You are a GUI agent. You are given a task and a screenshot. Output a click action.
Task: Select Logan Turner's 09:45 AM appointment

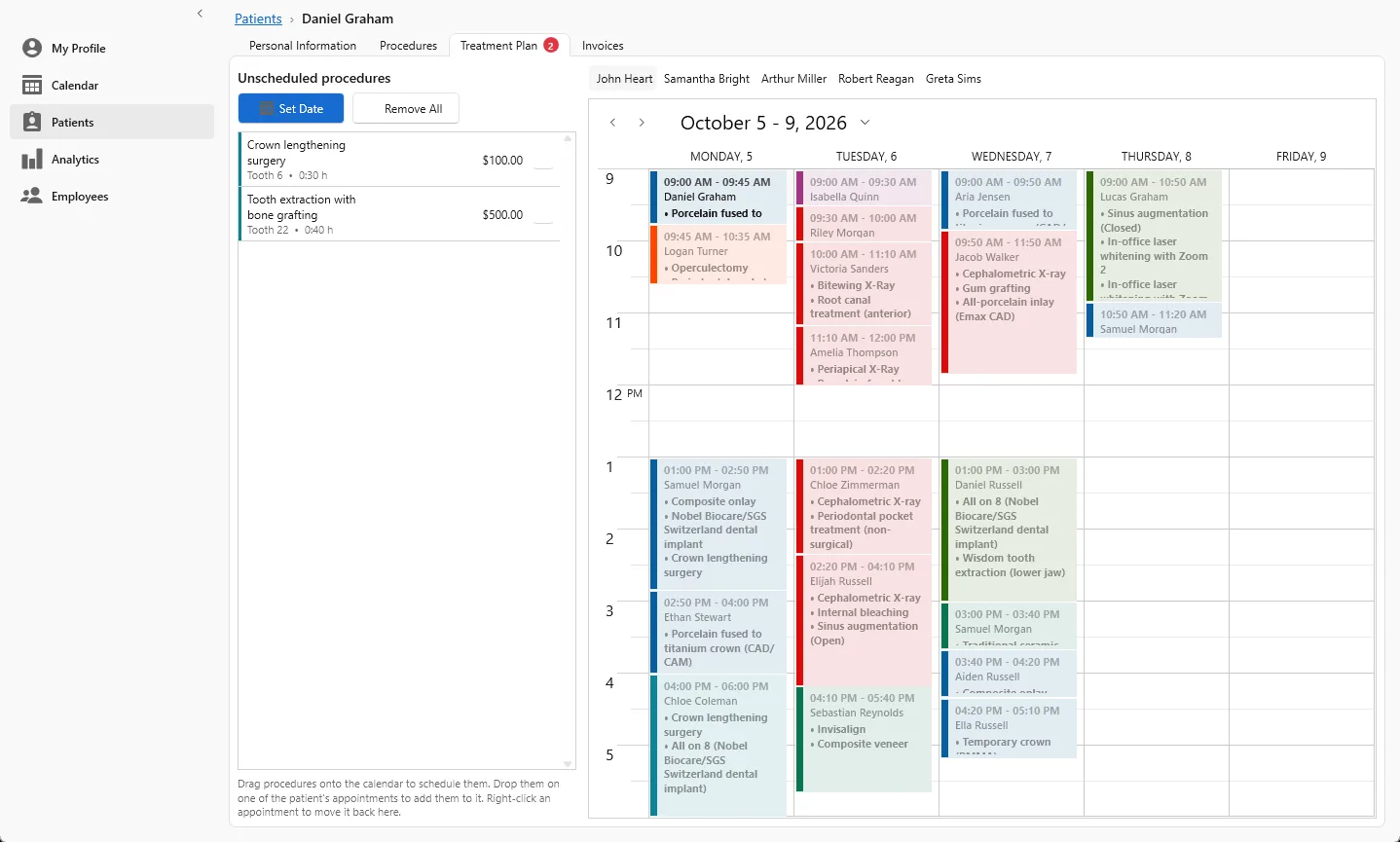(718, 253)
